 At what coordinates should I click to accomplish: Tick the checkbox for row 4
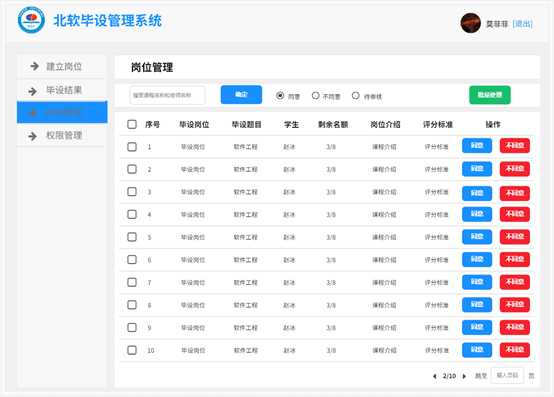[x=132, y=214]
